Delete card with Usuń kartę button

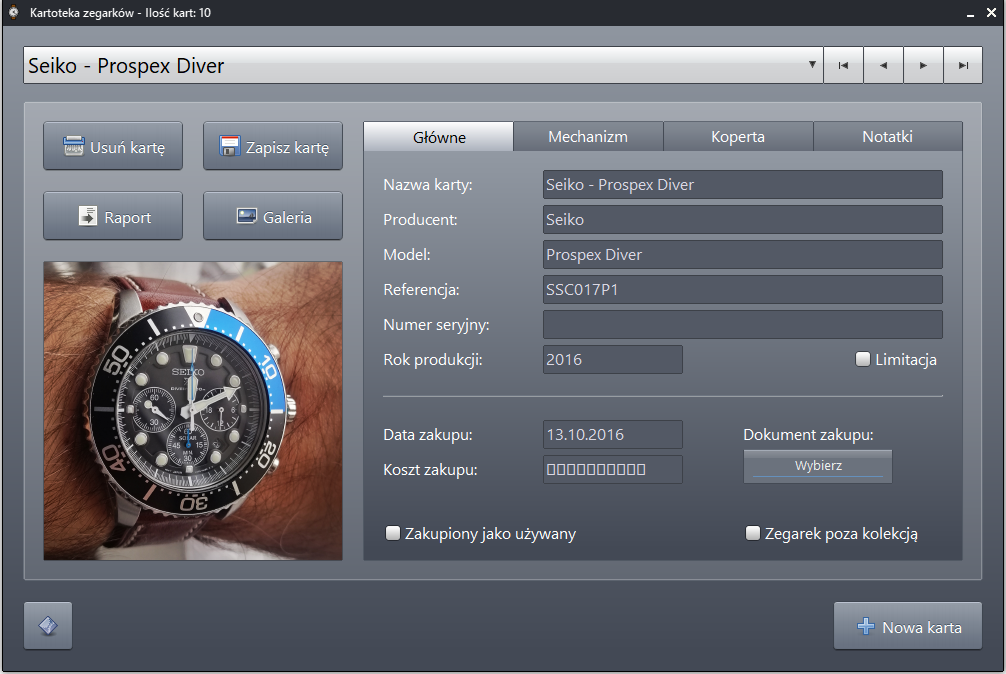tap(113, 146)
